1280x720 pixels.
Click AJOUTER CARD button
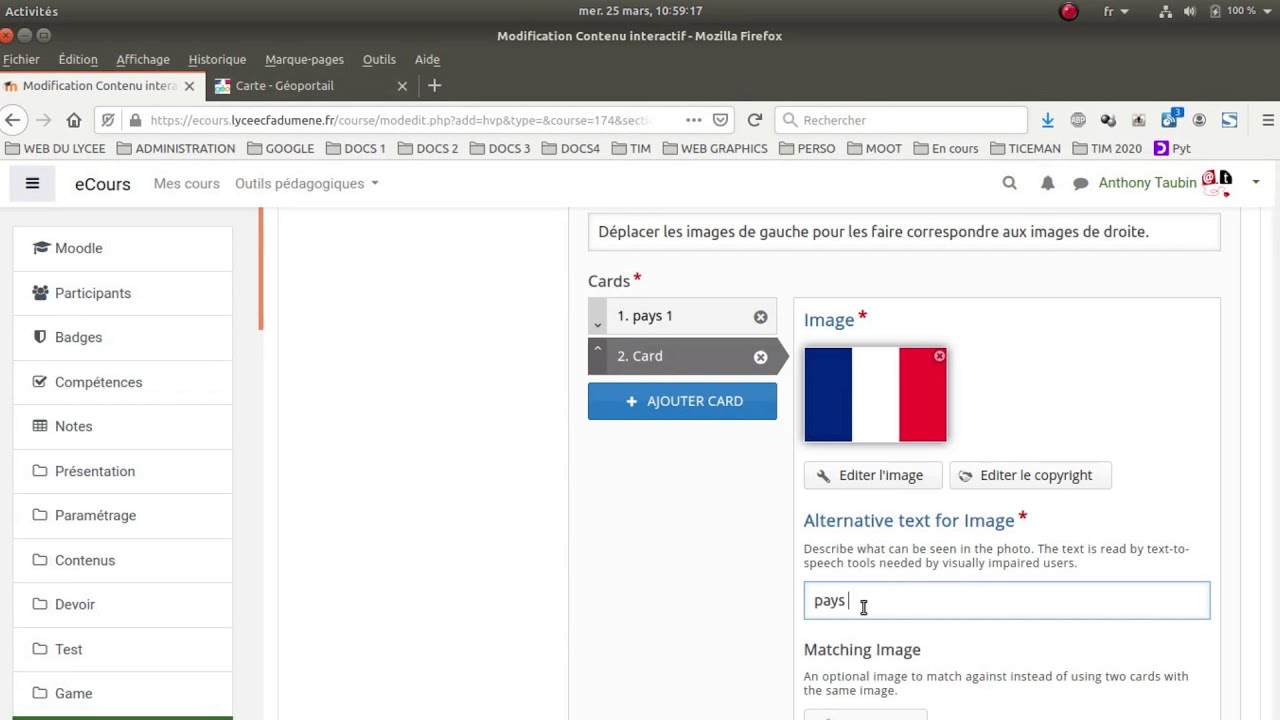[682, 401]
